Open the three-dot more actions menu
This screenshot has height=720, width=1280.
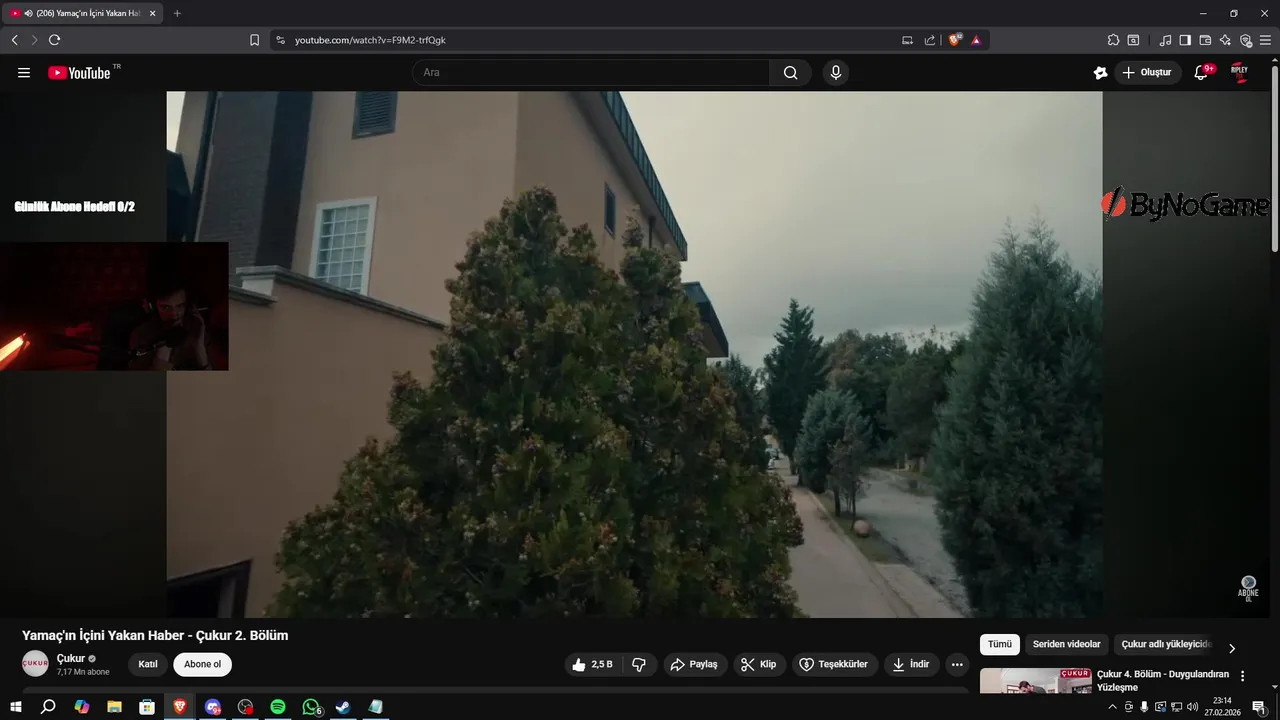[x=957, y=664]
